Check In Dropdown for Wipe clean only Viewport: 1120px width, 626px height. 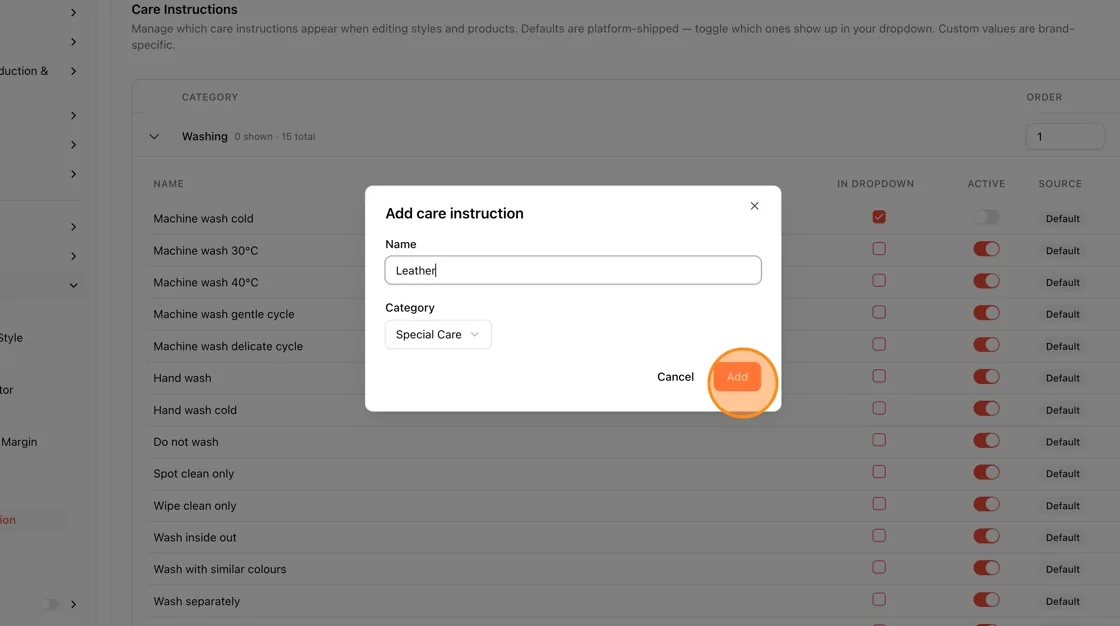(879, 504)
